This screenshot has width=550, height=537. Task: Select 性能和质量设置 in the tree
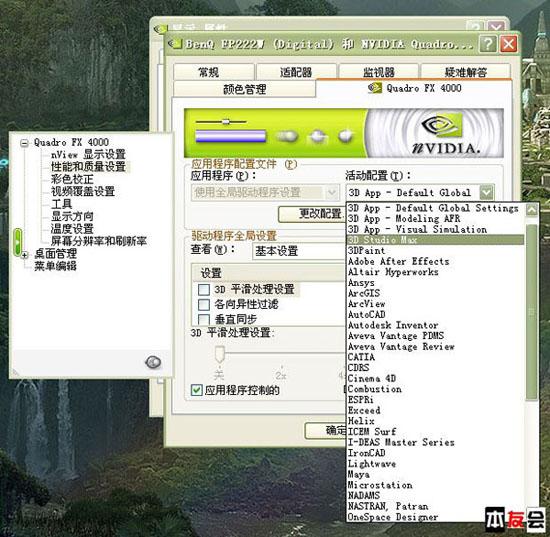click(88, 167)
